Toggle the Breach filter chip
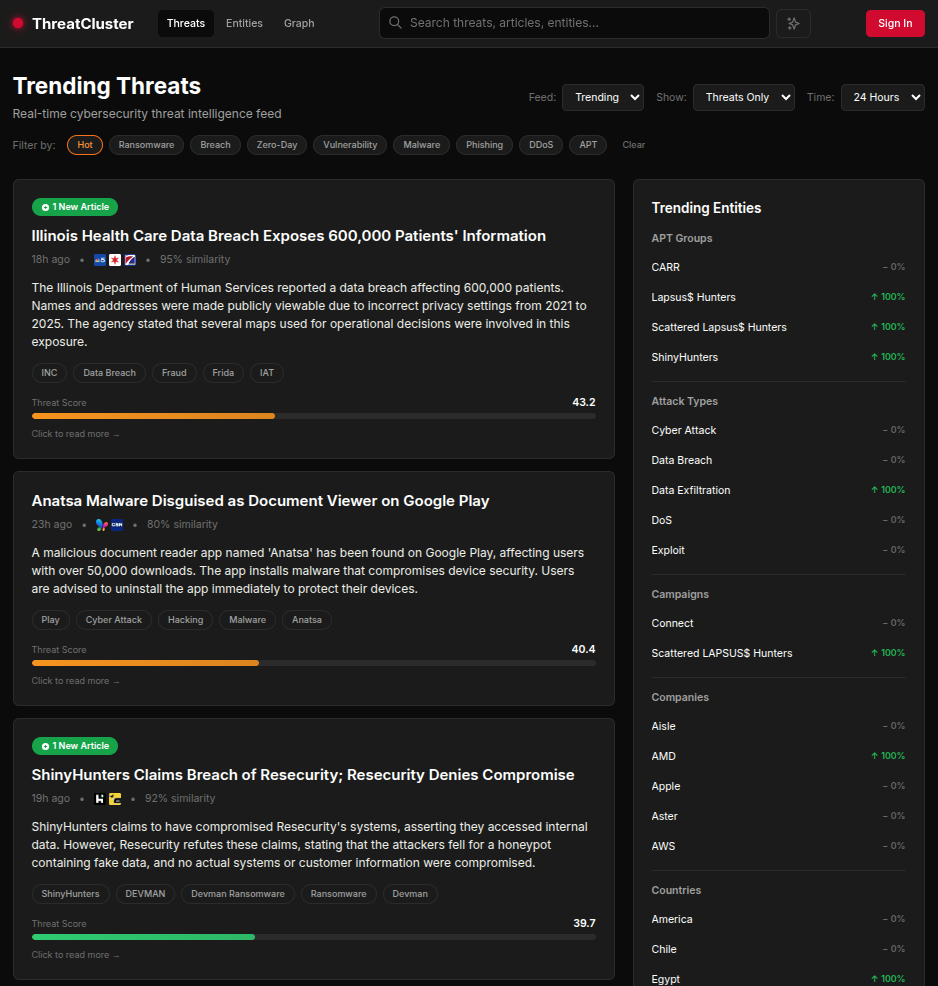 click(216, 145)
